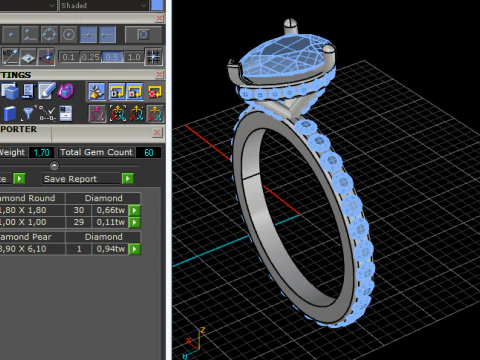
Task: Click the green arrow for the 0,94tw row
Action: (134, 249)
